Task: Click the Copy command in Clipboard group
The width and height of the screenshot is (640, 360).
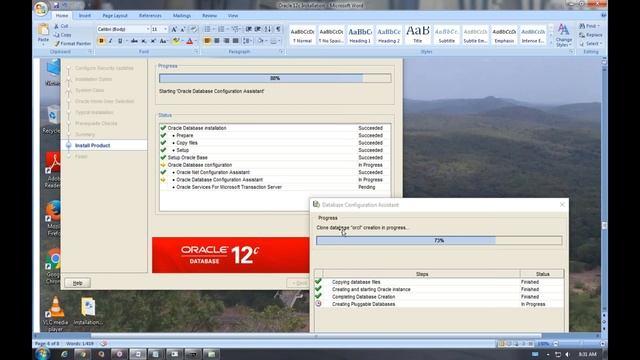Action: [62, 35]
